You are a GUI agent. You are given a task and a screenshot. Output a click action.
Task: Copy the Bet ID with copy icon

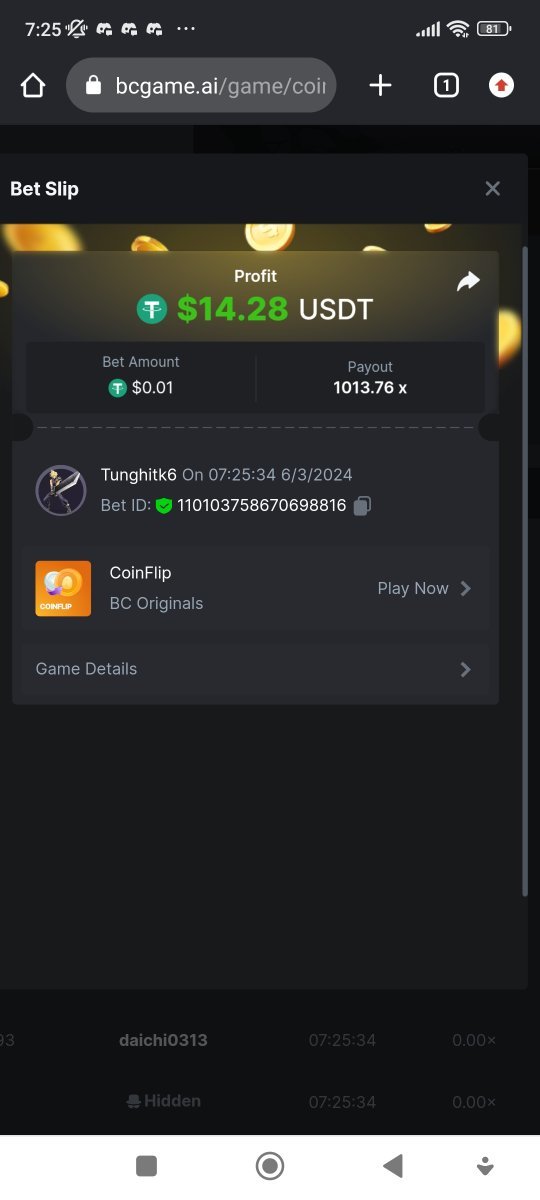coord(362,506)
